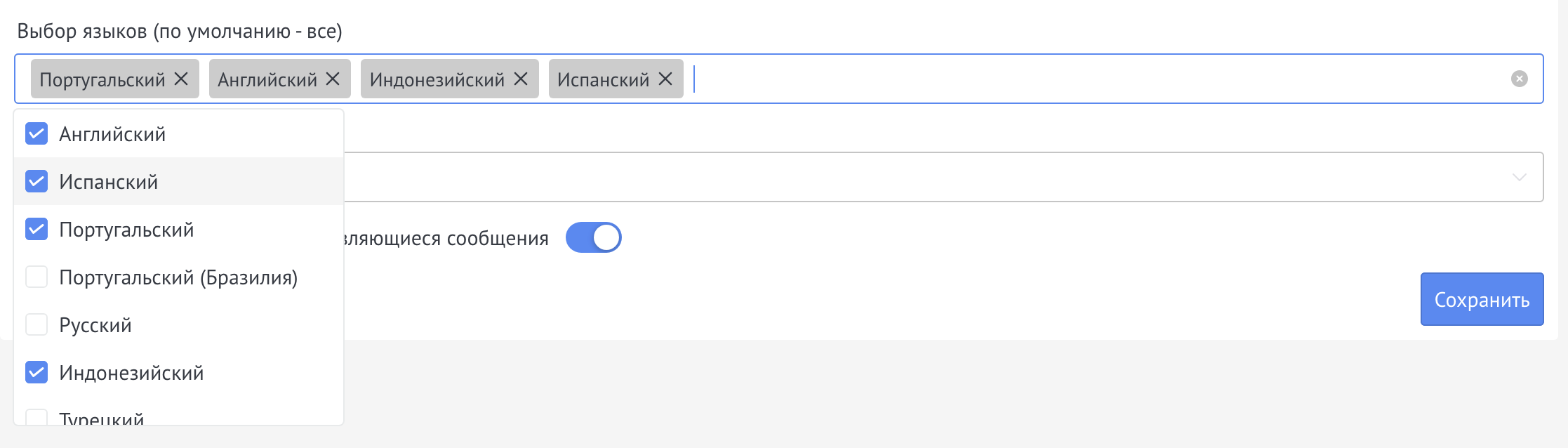The image size is (1568, 448).
Task: Uncheck the Индонезийский checkbox
Action: (35, 373)
